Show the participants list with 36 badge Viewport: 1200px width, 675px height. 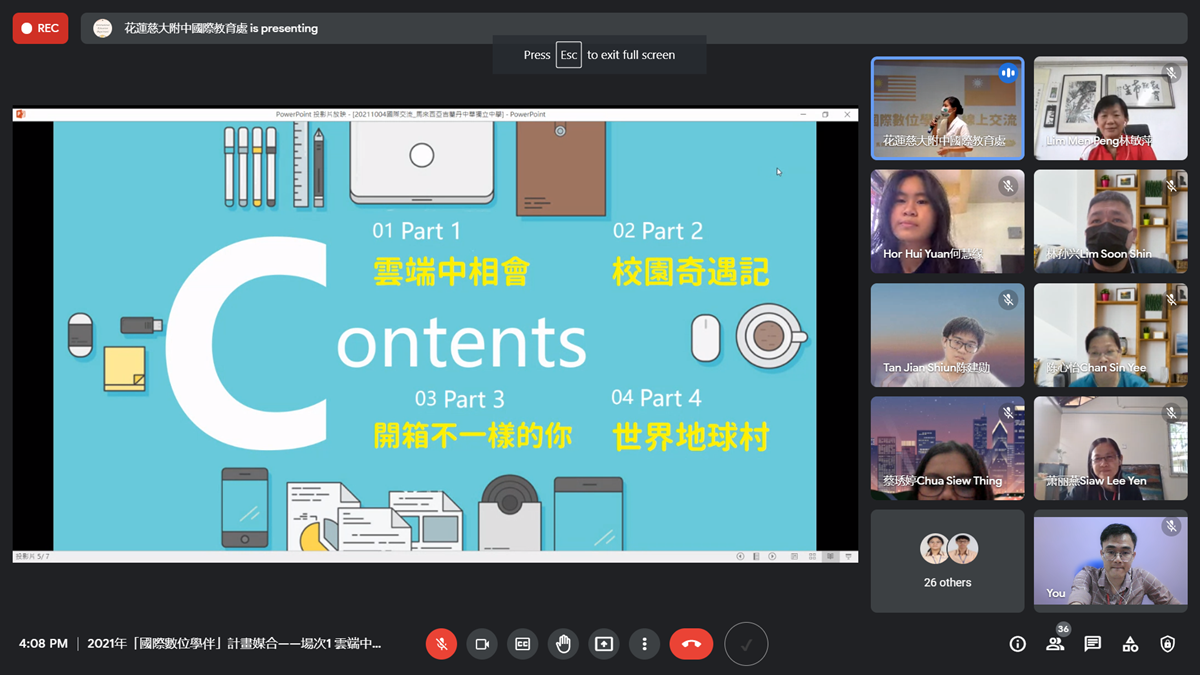tap(1055, 644)
